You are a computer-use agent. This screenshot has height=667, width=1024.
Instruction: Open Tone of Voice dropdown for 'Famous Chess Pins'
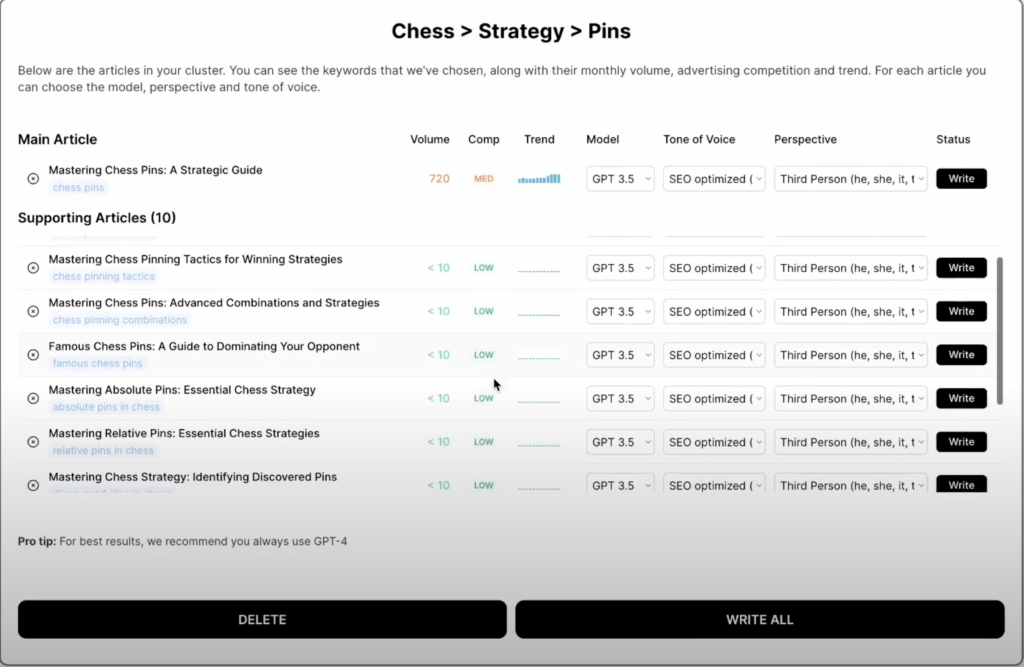714,355
